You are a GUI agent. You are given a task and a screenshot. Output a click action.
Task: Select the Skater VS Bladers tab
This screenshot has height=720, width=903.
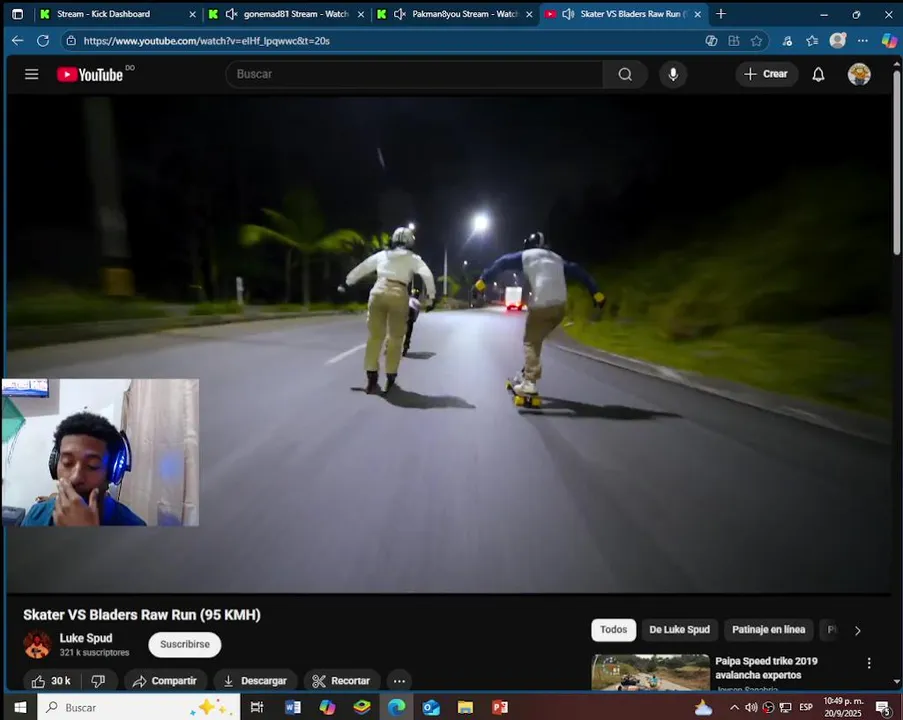pyautogui.click(x=624, y=14)
